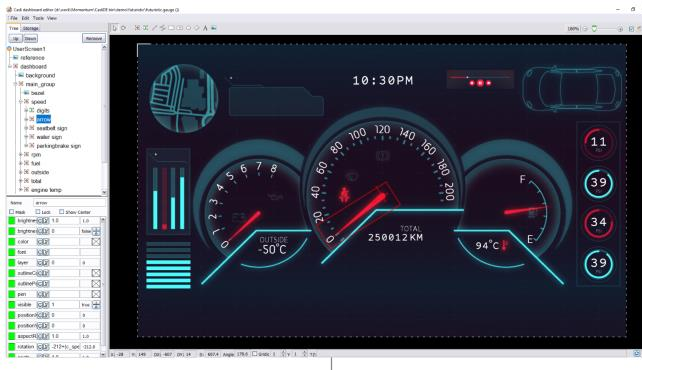Select the rectangle shape tool
Viewport: 679px width, 370px height.
(x=171, y=28)
